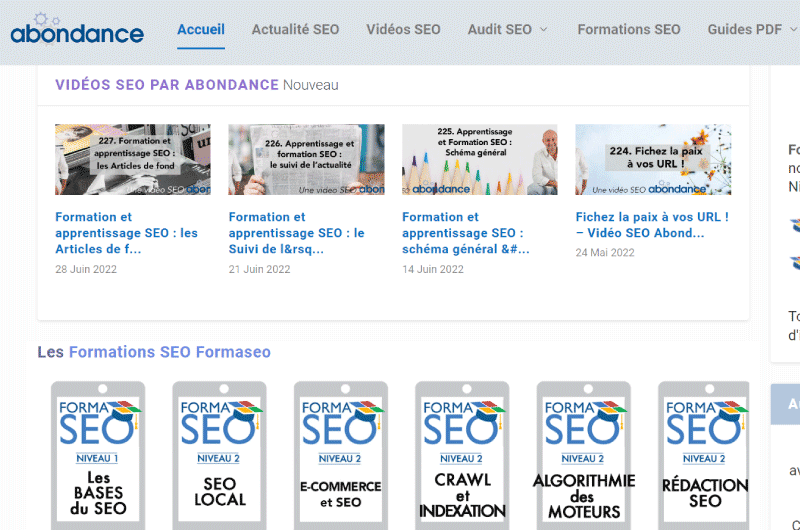The width and height of the screenshot is (800, 530).
Task: Select FormaSEO 'Algorithmie des Moteurs' badge
Action: (584, 456)
